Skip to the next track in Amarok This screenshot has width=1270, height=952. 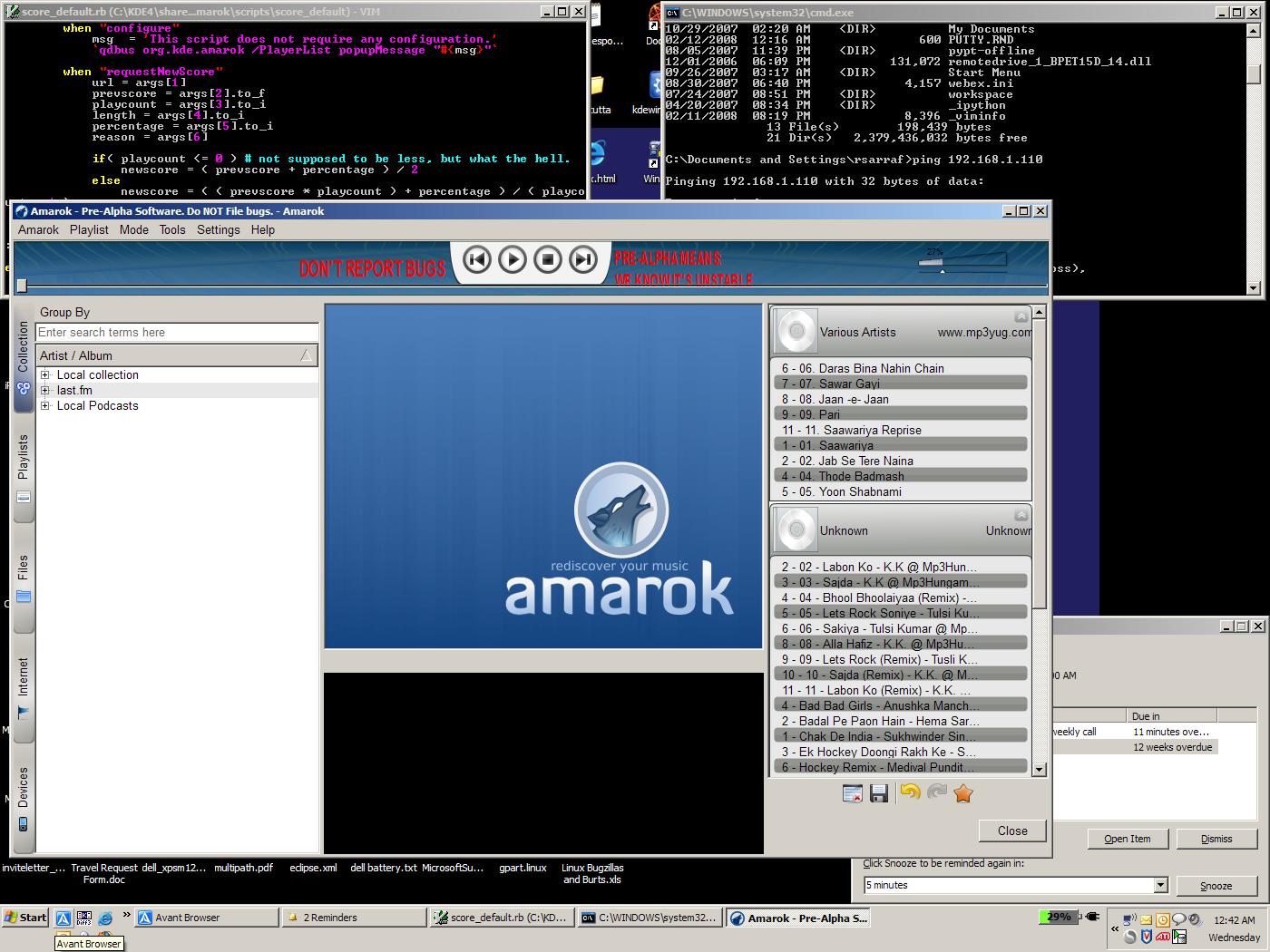(583, 260)
